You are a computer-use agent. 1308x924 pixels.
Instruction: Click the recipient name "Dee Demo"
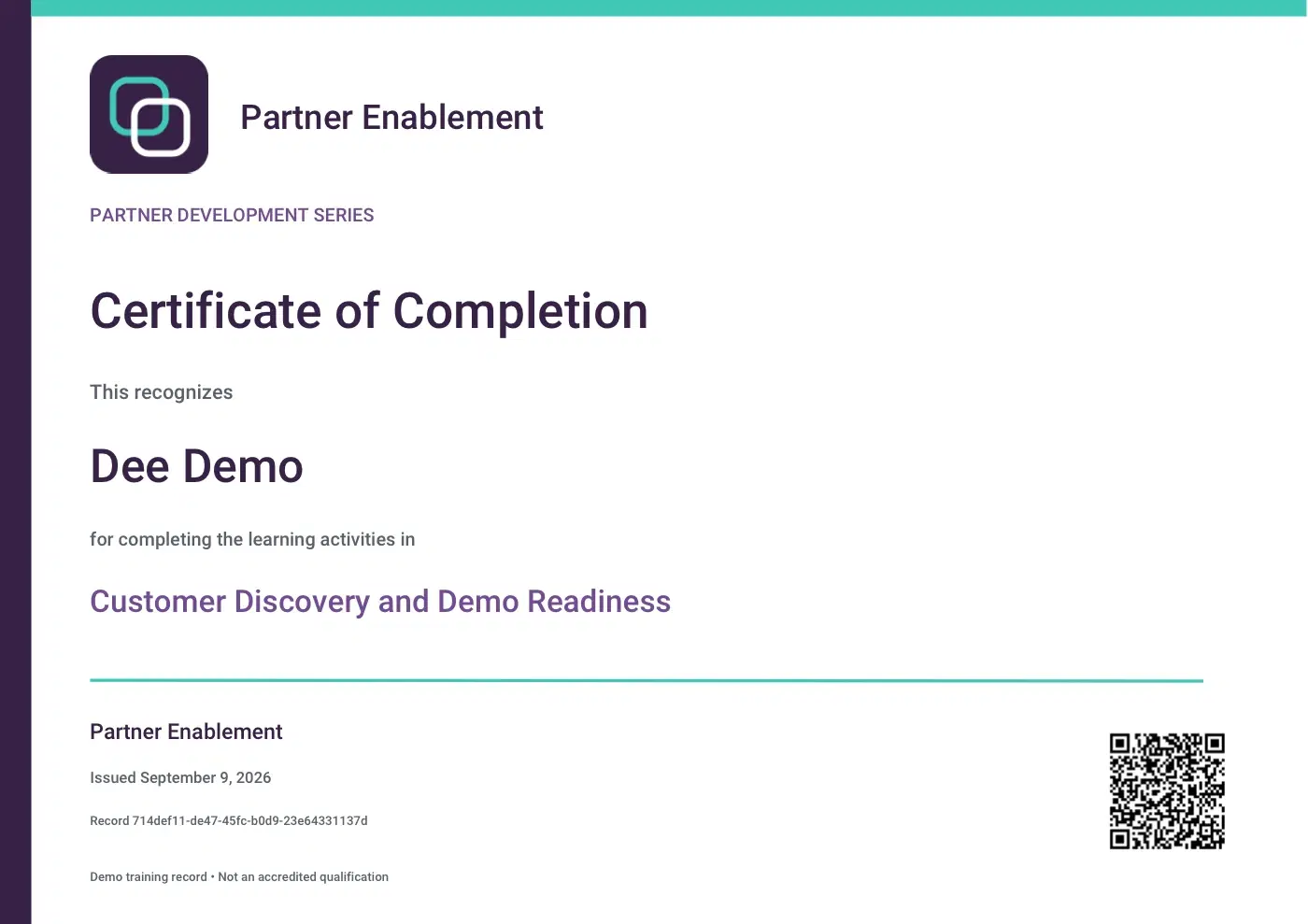click(x=197, y=466)
